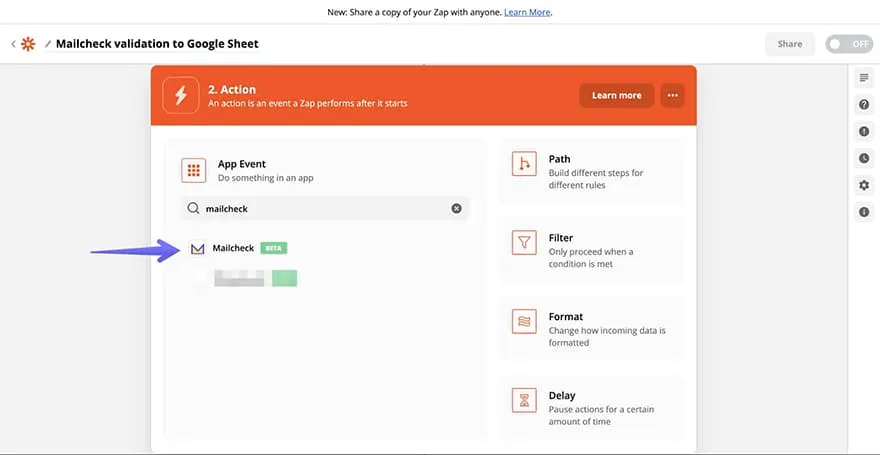880x455 pixels.
Task: Select the App Event grid icon
Action: [x=194, y=170]
